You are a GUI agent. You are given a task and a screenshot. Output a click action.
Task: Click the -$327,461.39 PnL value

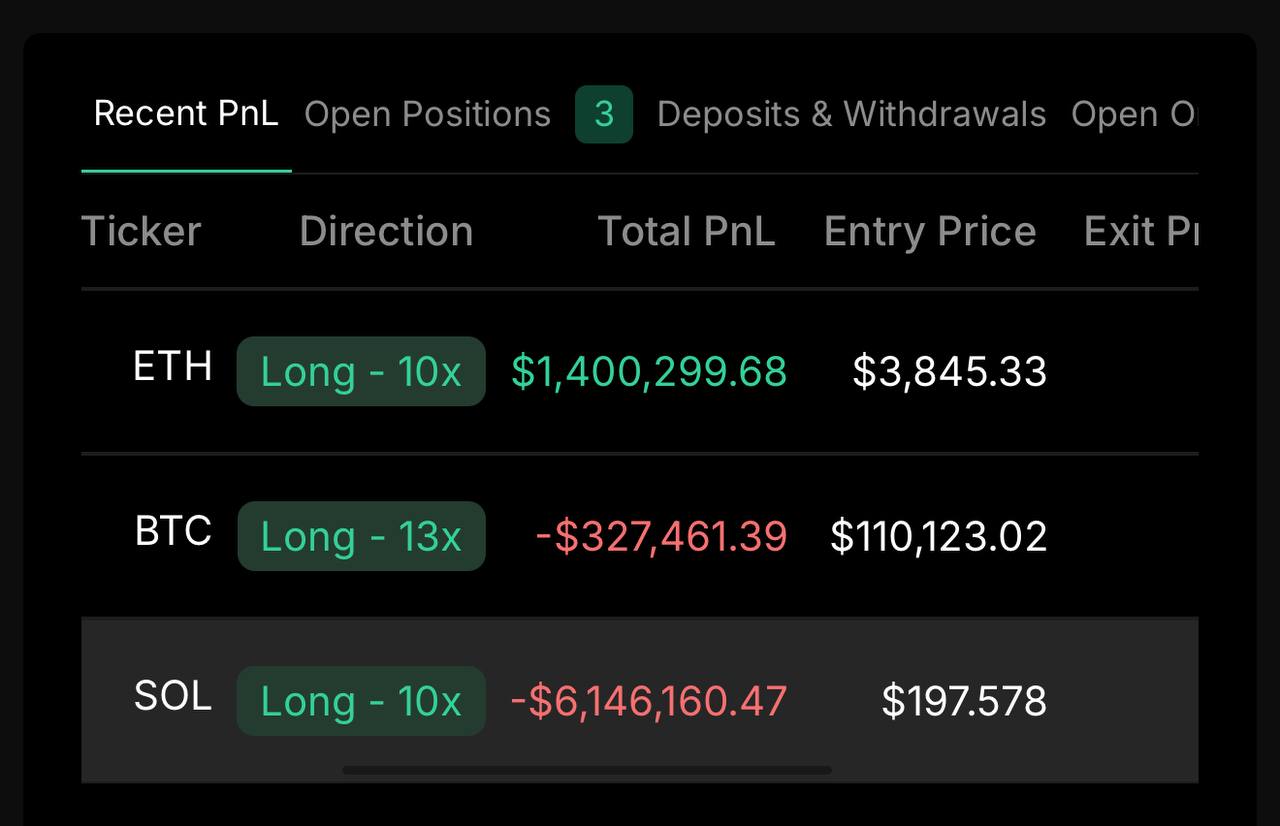(x=661, y=537)
